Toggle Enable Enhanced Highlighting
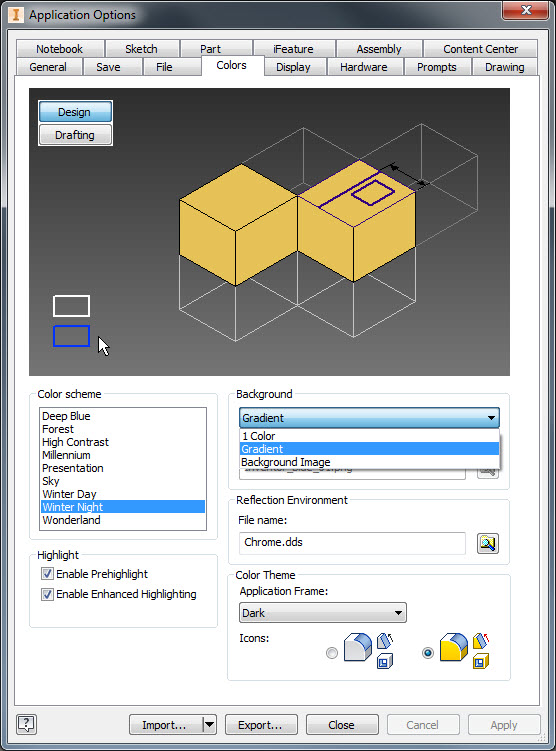This screenshot has width=556, height=751. pyautogui.click(x=47, y=594)
